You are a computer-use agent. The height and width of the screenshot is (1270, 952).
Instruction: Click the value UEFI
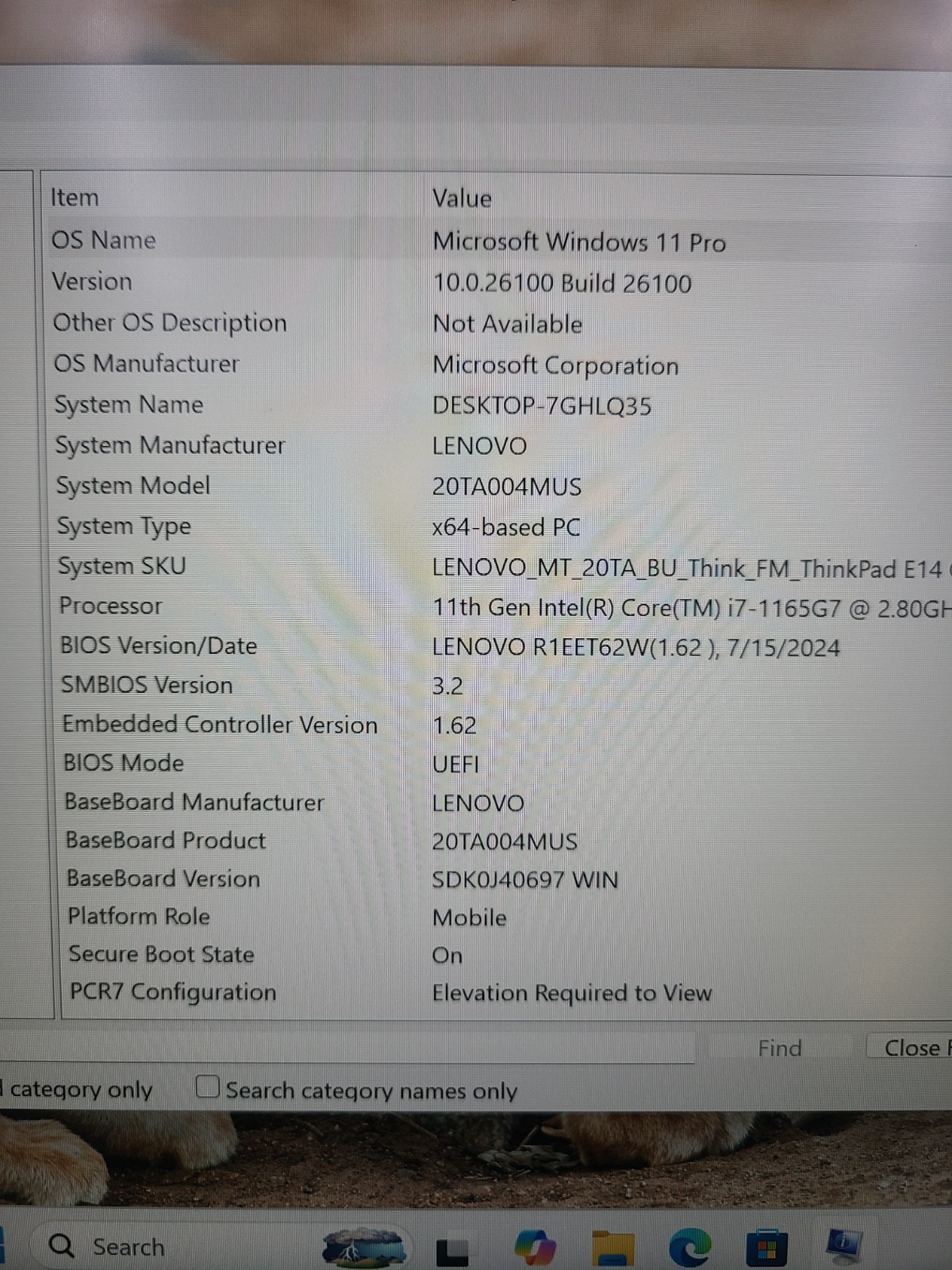tap(455, 764)
